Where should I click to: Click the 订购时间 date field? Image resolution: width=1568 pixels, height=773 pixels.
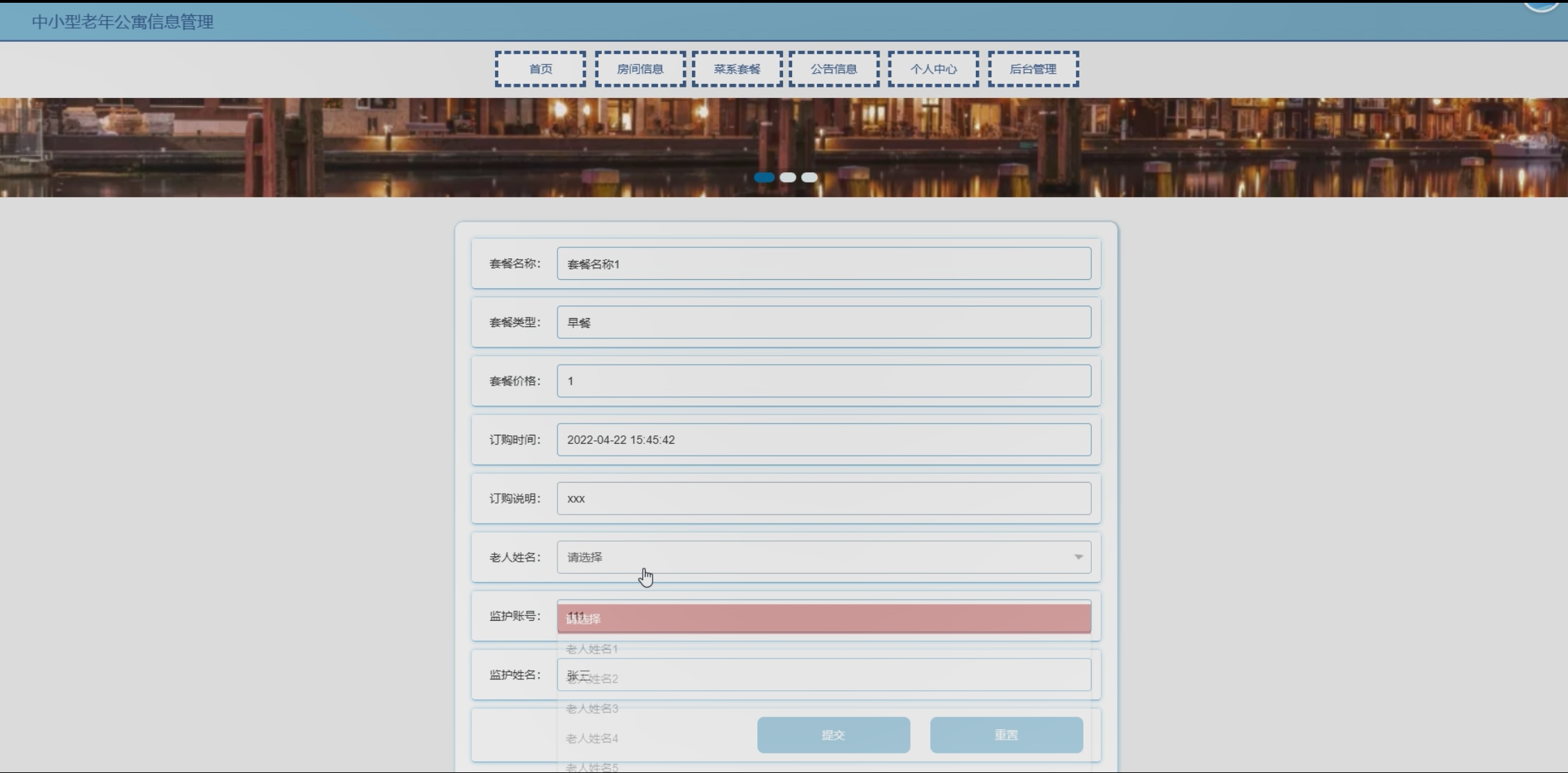click(x=823, y=440)
